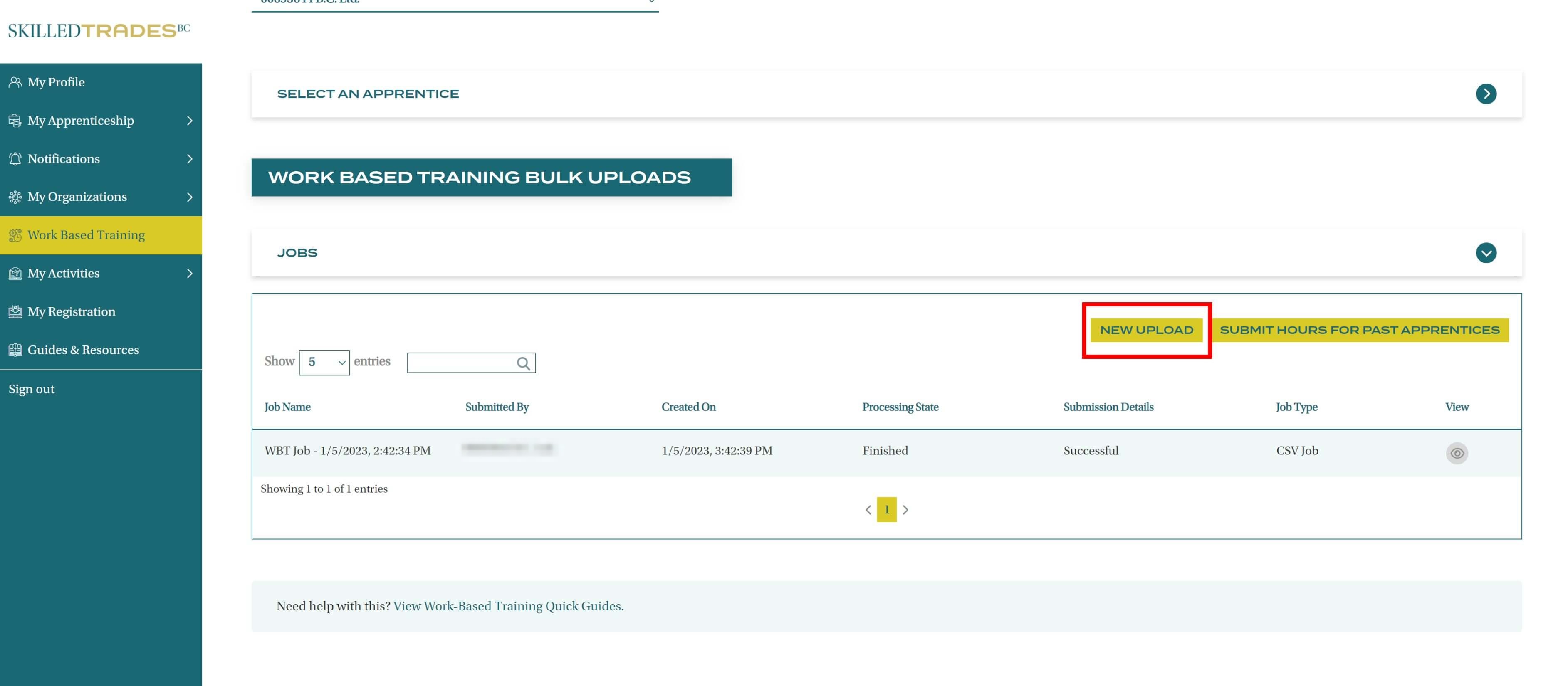Image resolution: width=1568 pixels, height=686 pixels.
Task: Open View Work-Based Training Quick Guides link
Action: point(507,606)
